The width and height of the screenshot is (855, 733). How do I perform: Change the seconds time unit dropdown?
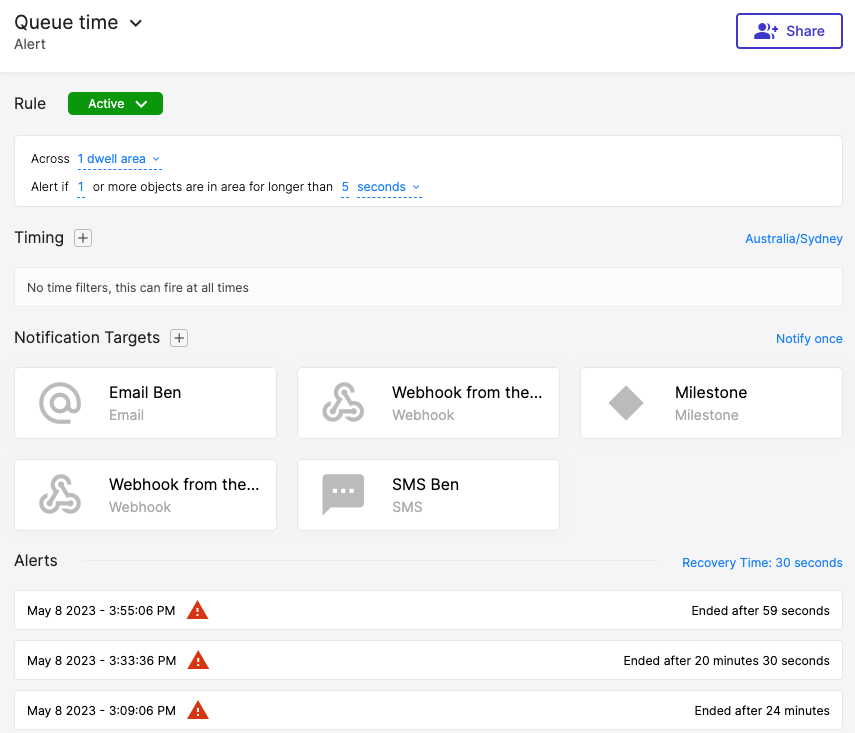point(388,187)
